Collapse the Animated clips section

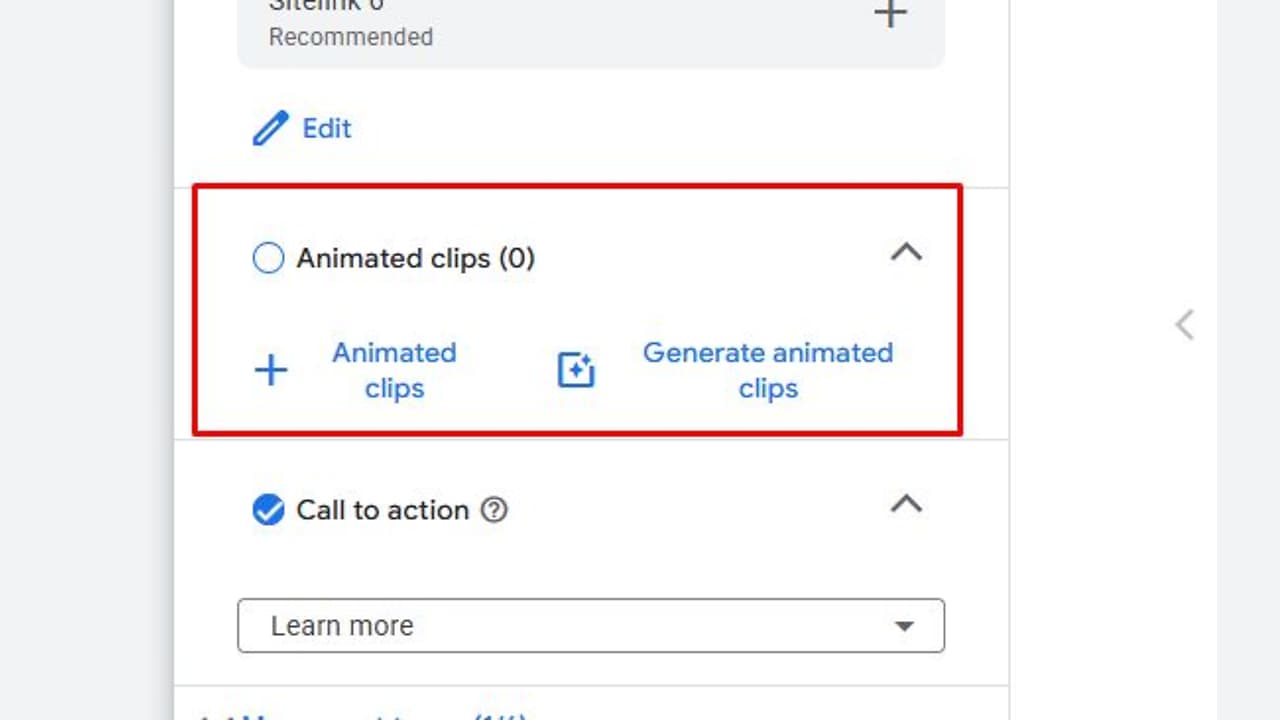(x=906, y=252)
